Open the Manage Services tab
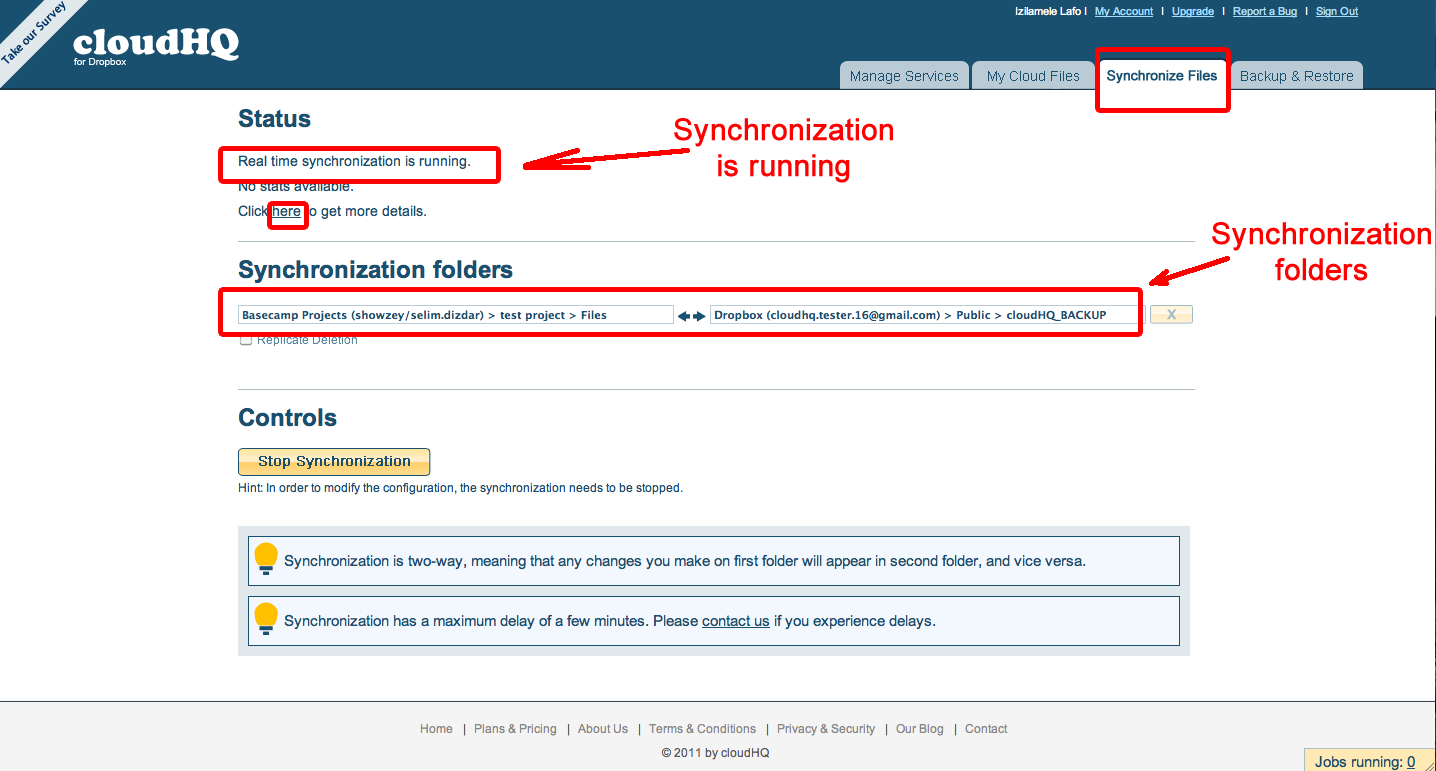This screenshot has height=771, width=1436. point(904,76)
